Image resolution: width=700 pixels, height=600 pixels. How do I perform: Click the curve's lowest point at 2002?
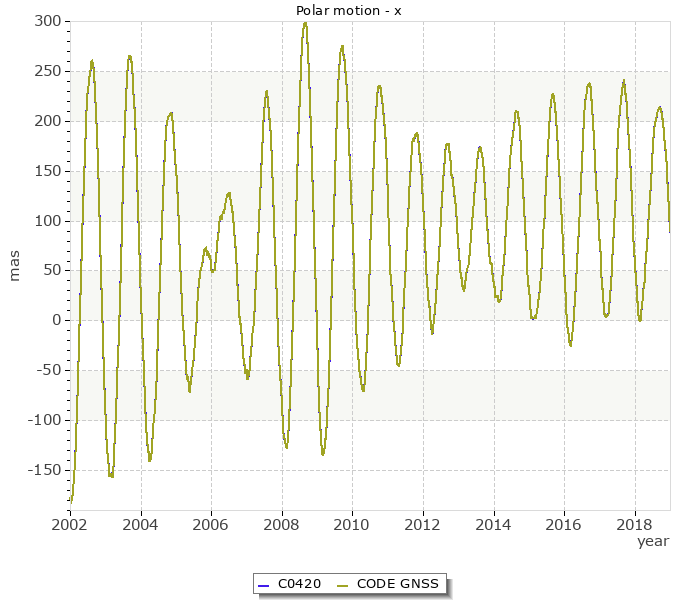pyautogui.click(x=71, y=500)
